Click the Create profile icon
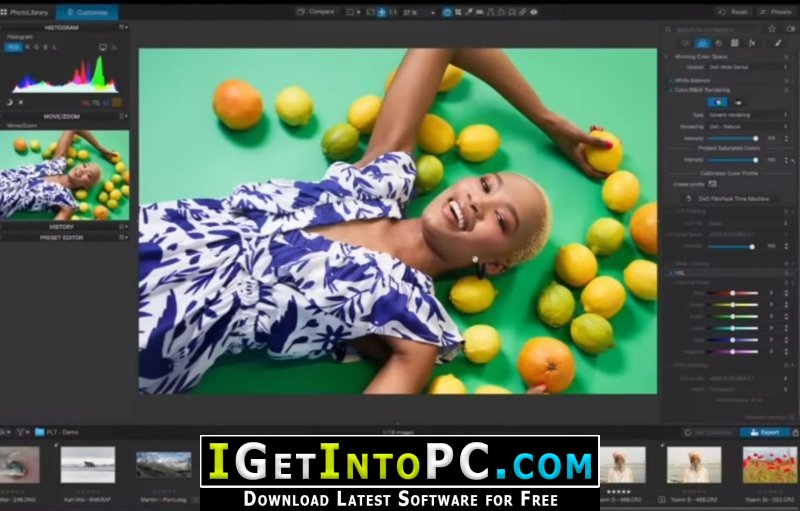800x511 pixels. point(712,184)
